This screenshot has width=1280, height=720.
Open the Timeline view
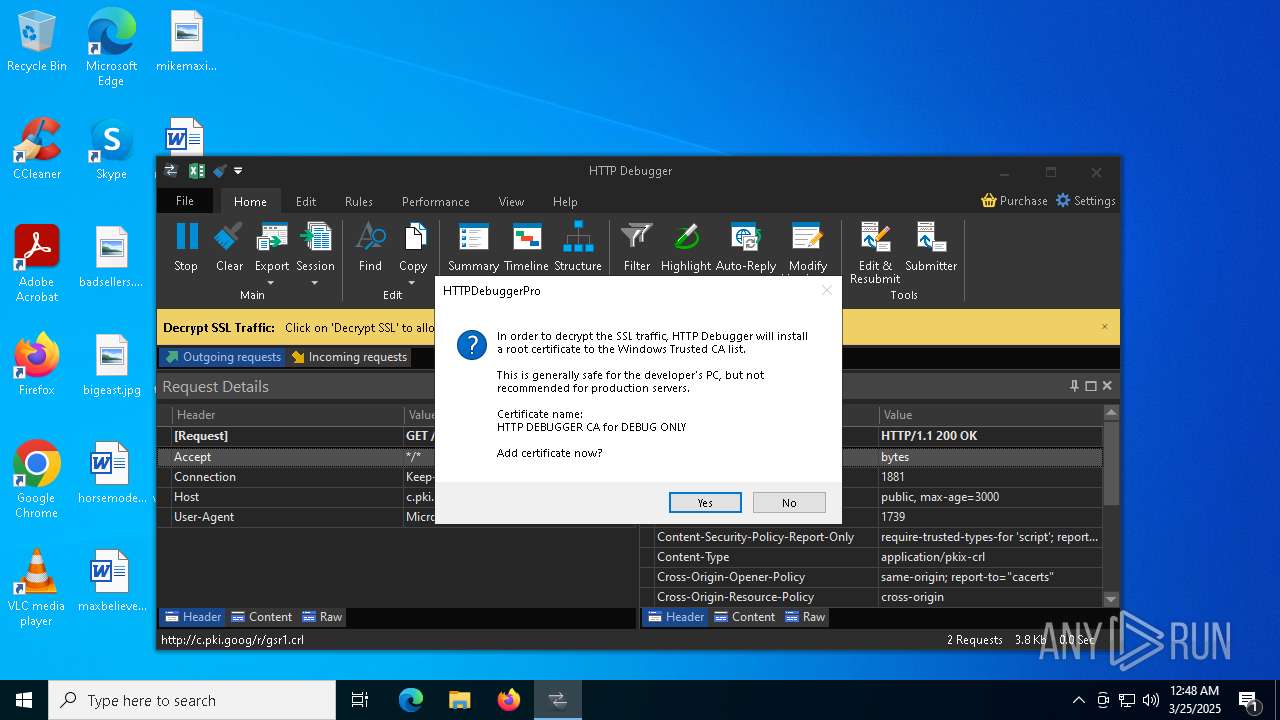point(526,247)
